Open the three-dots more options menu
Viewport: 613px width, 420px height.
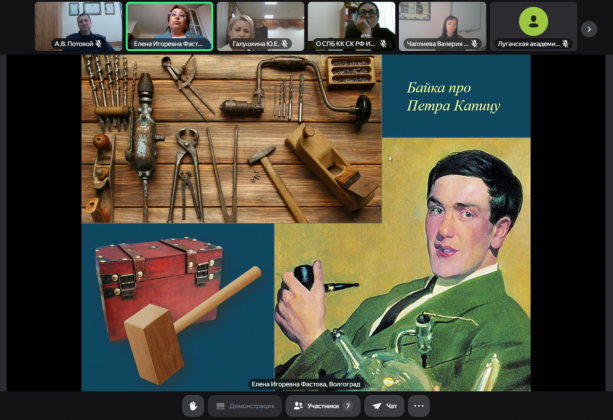tap(419, 406)
